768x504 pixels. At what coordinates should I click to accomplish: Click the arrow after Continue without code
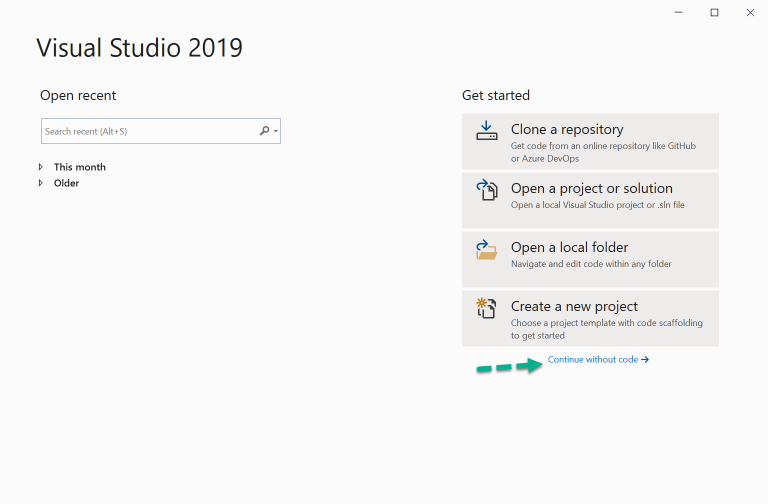tap(645, 360)
